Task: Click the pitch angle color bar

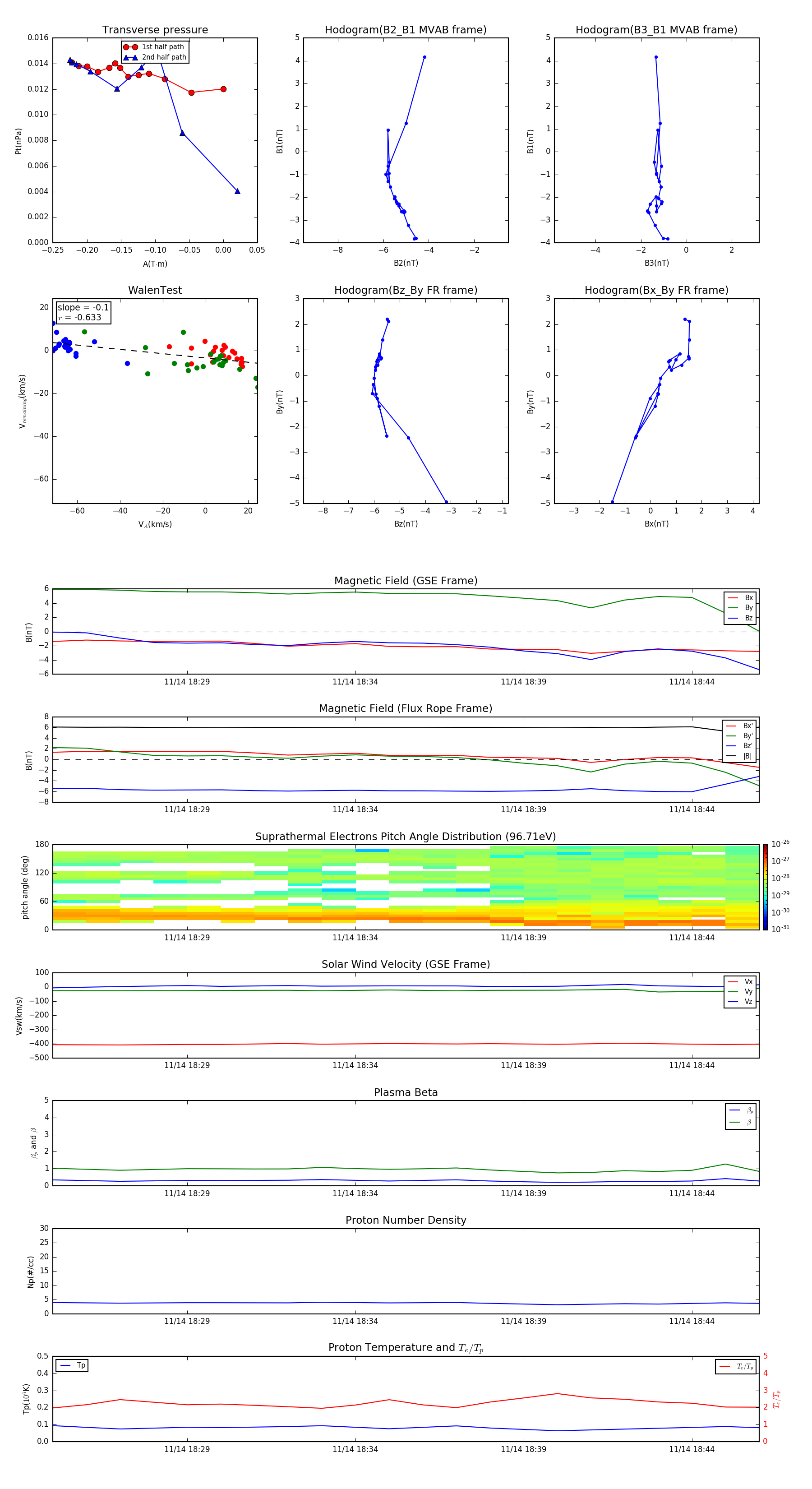Action: pos(765,887)
